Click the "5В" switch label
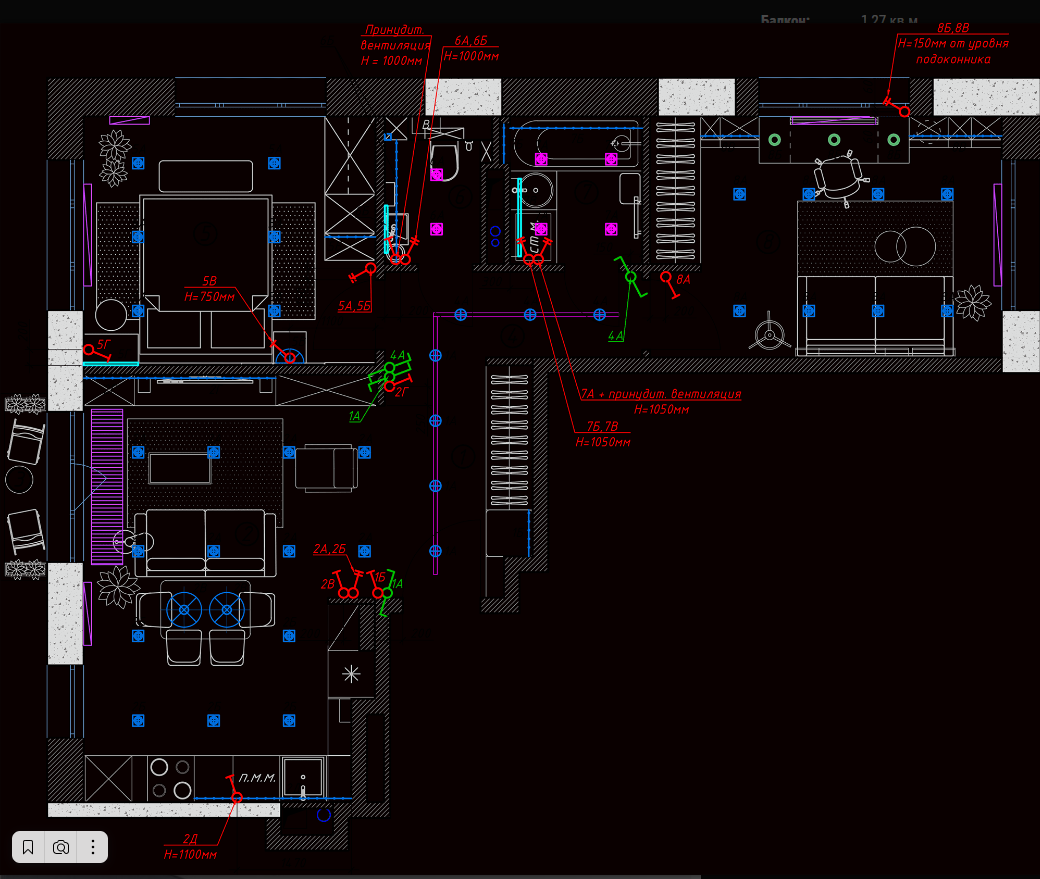The height and width of the screenshot is (879, 1040). coord(210,281)
